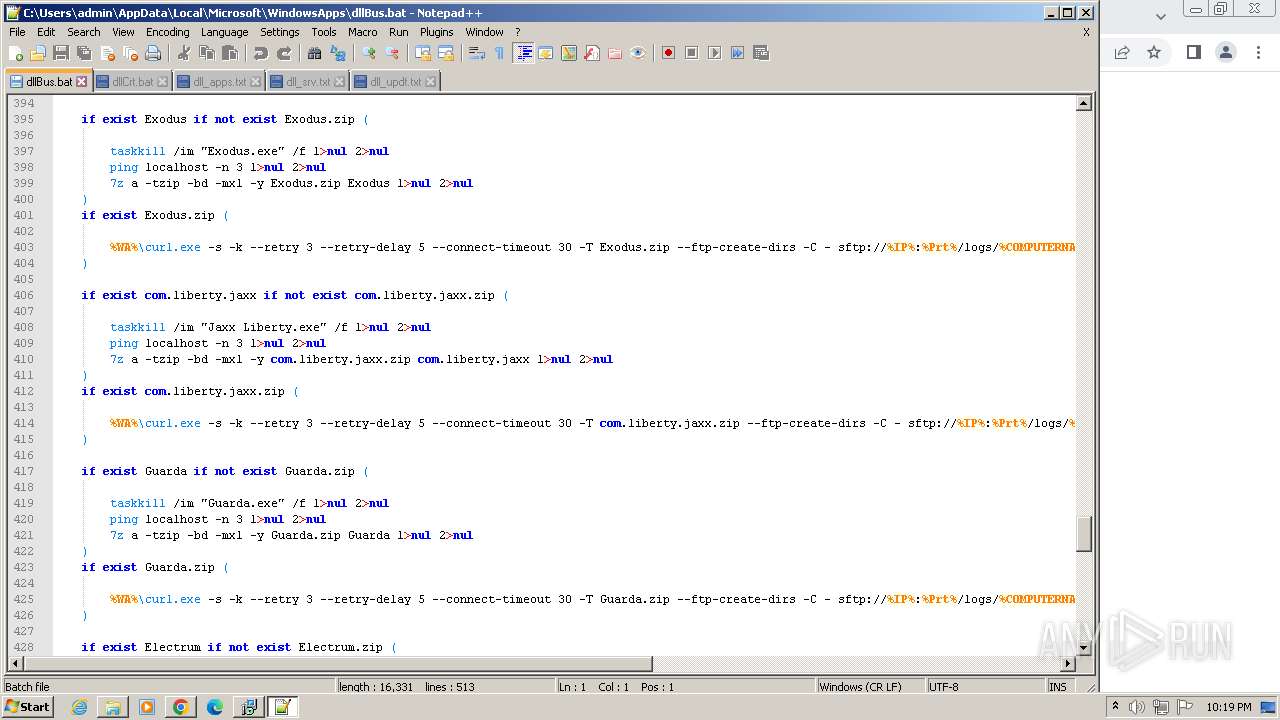Screen dimensions: 1280x720
Task: Open a file using the Open folder icon
Action: click(x=38, y=53)
